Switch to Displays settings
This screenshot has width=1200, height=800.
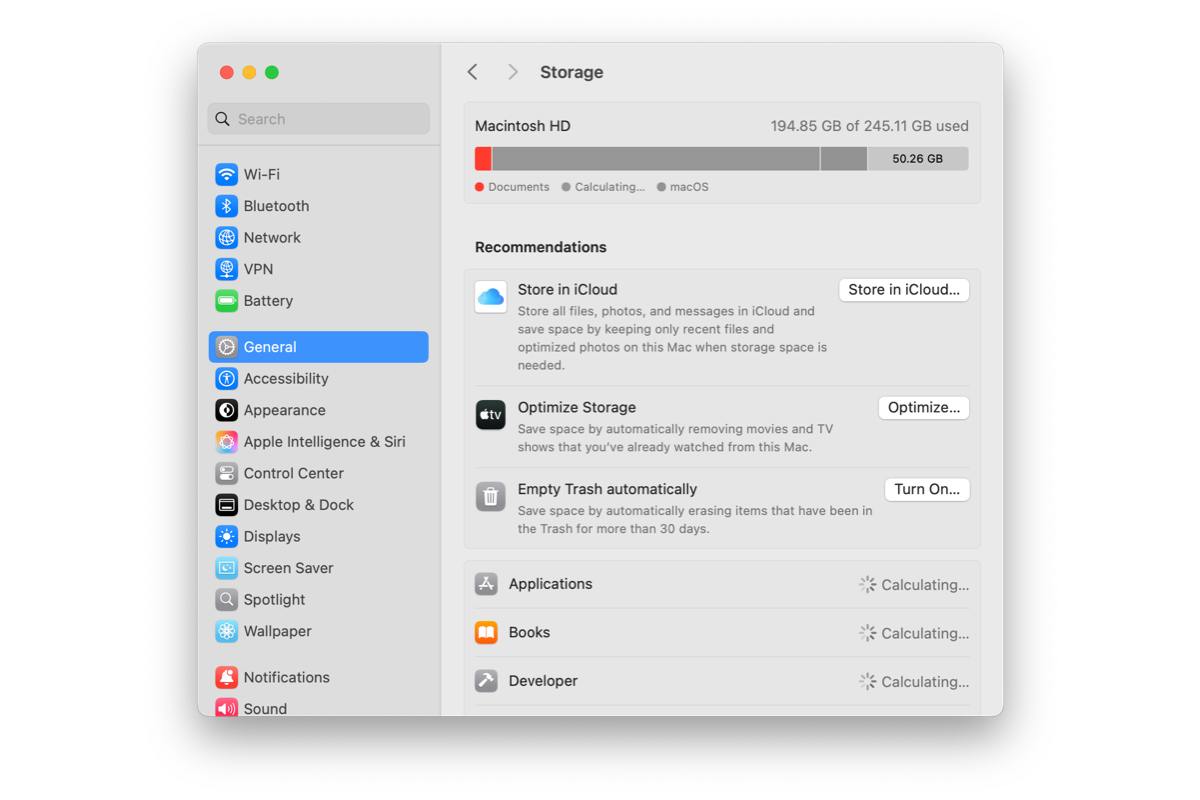point(319,537)
